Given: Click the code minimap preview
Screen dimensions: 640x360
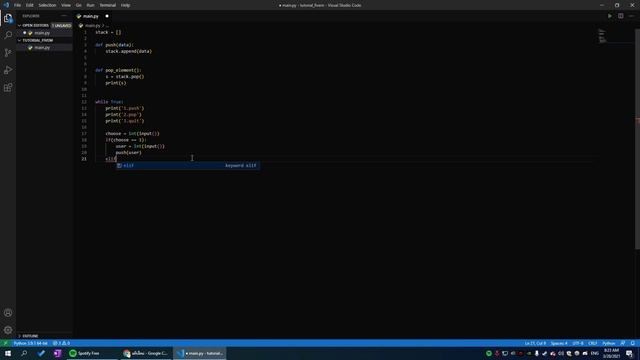Looking at the screenshot, I should (x=602, y=36).
